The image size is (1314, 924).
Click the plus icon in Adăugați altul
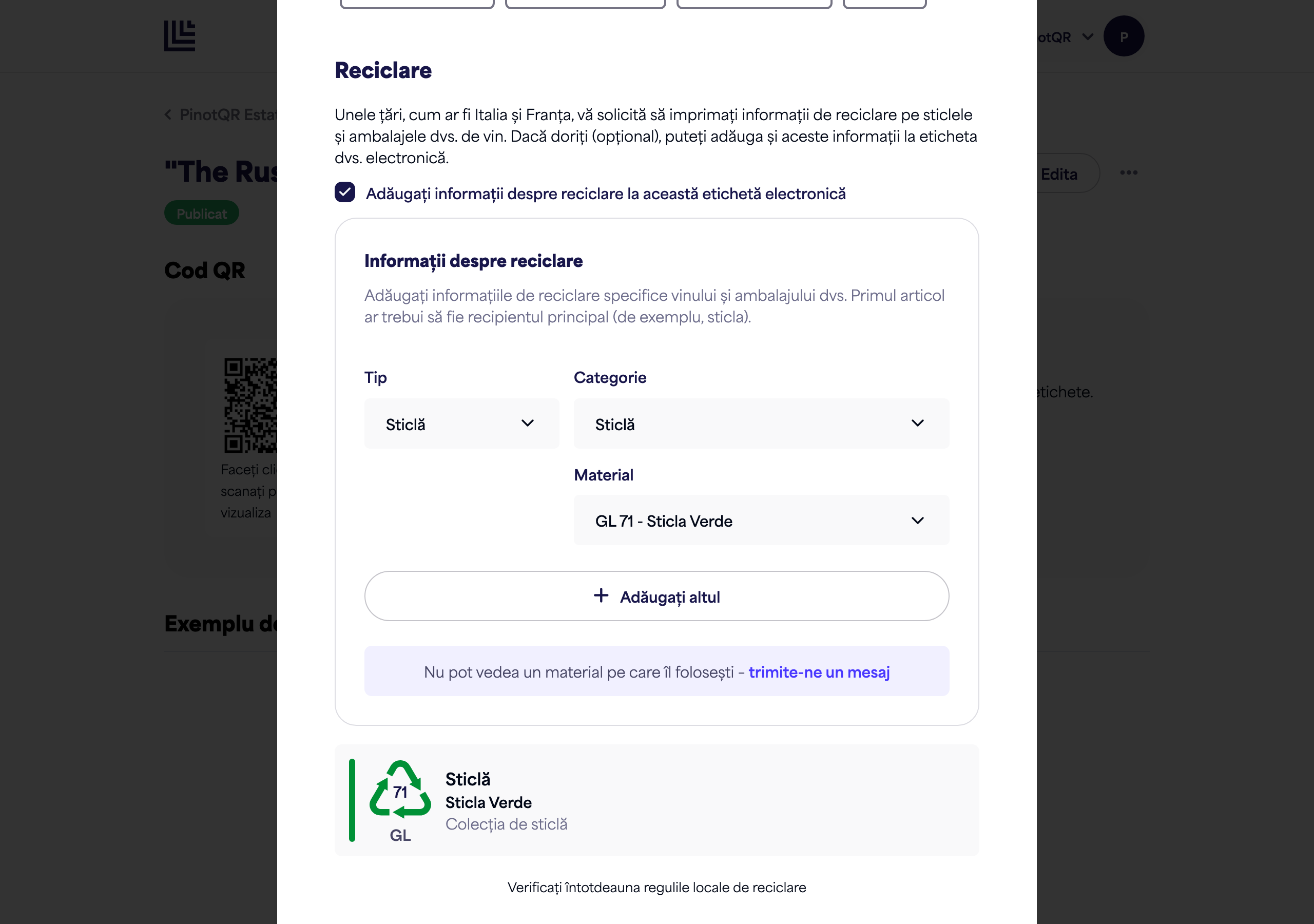pos(601,595)
